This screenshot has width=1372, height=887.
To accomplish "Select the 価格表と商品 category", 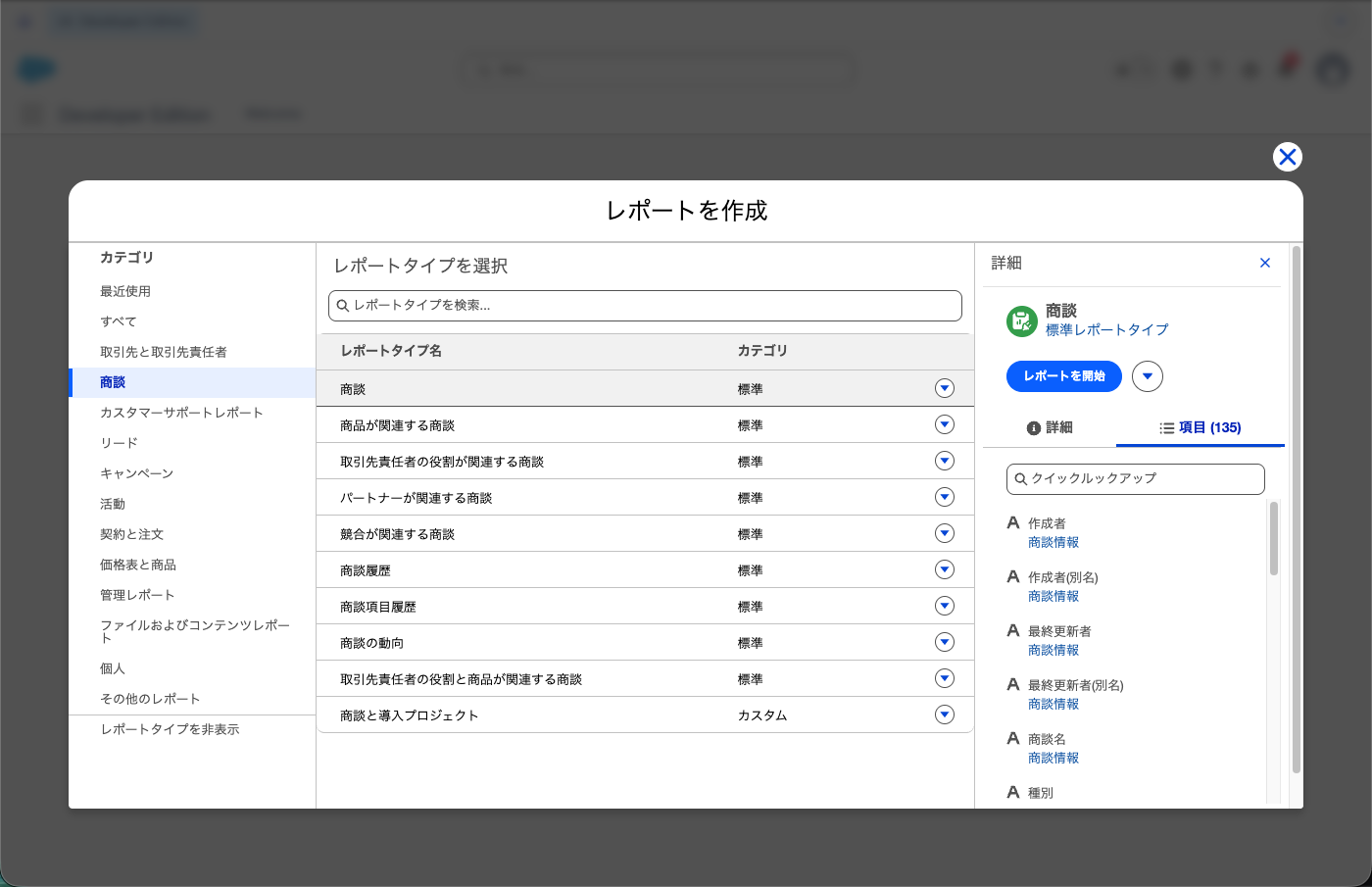I will coord(192,565).
